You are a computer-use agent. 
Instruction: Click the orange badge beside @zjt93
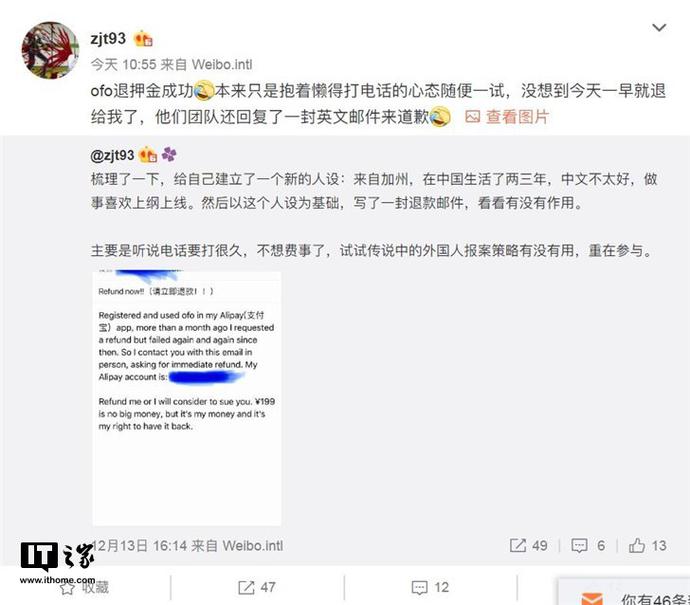point(148,154)
